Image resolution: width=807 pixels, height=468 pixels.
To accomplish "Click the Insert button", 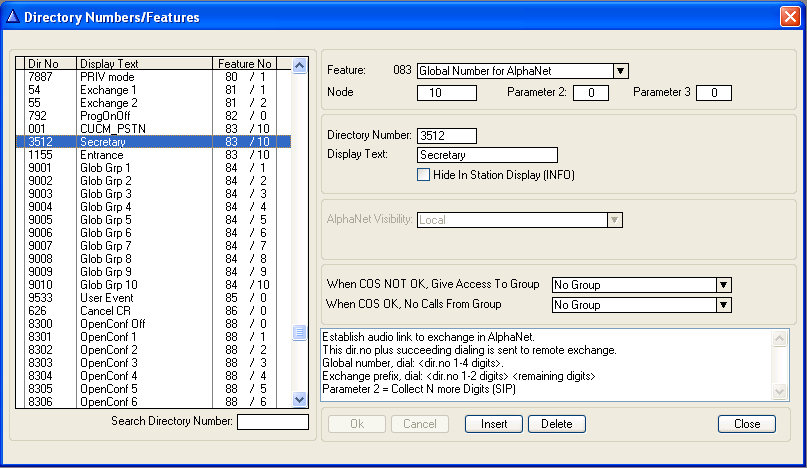I will pos(493,424).
